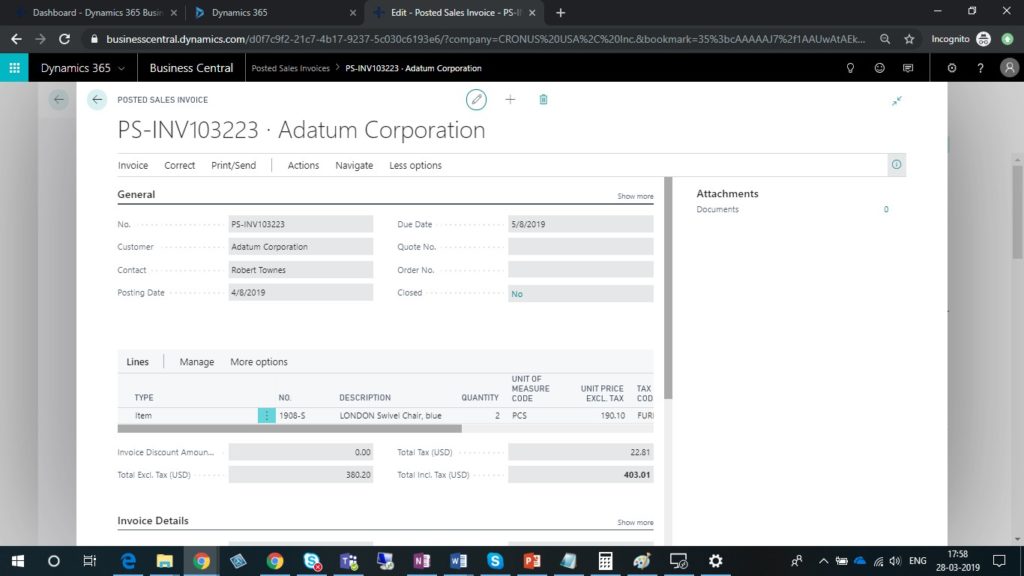
Task: Click the Due Date field 5/8/2019
Action: [581, 224]
